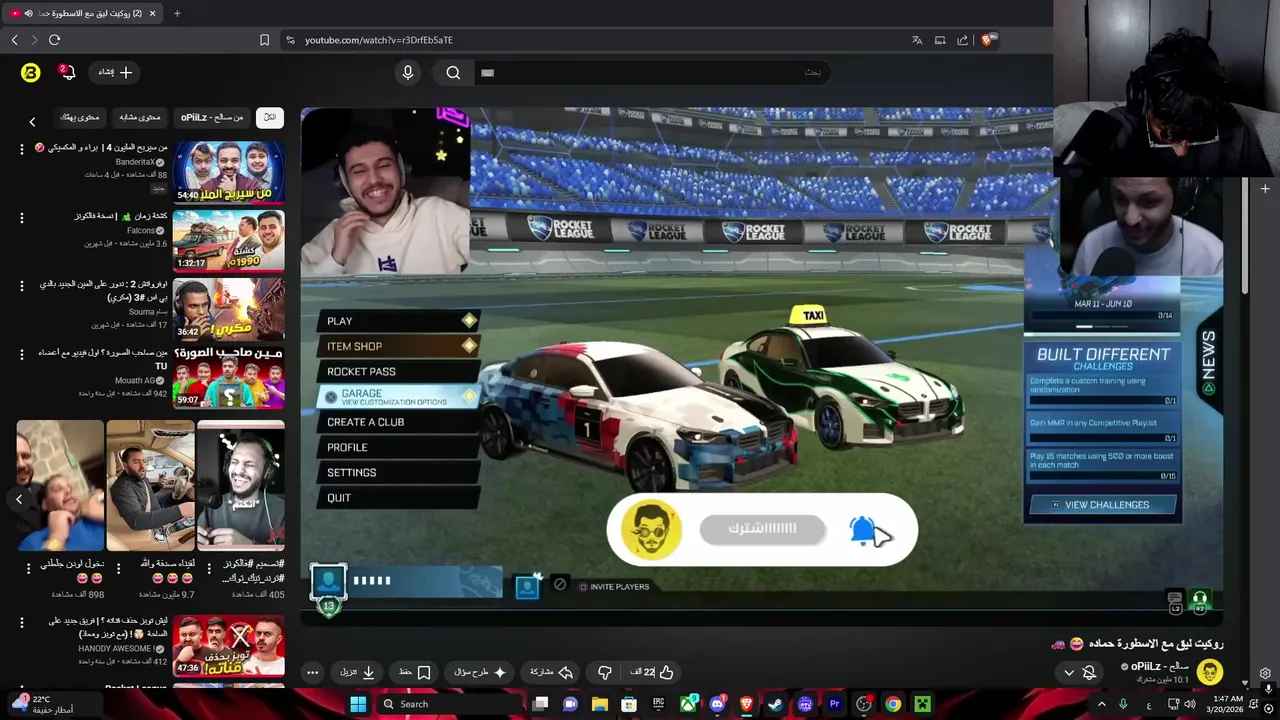Start voice search with the microphone
The image size is (1280, 720).
407,72
